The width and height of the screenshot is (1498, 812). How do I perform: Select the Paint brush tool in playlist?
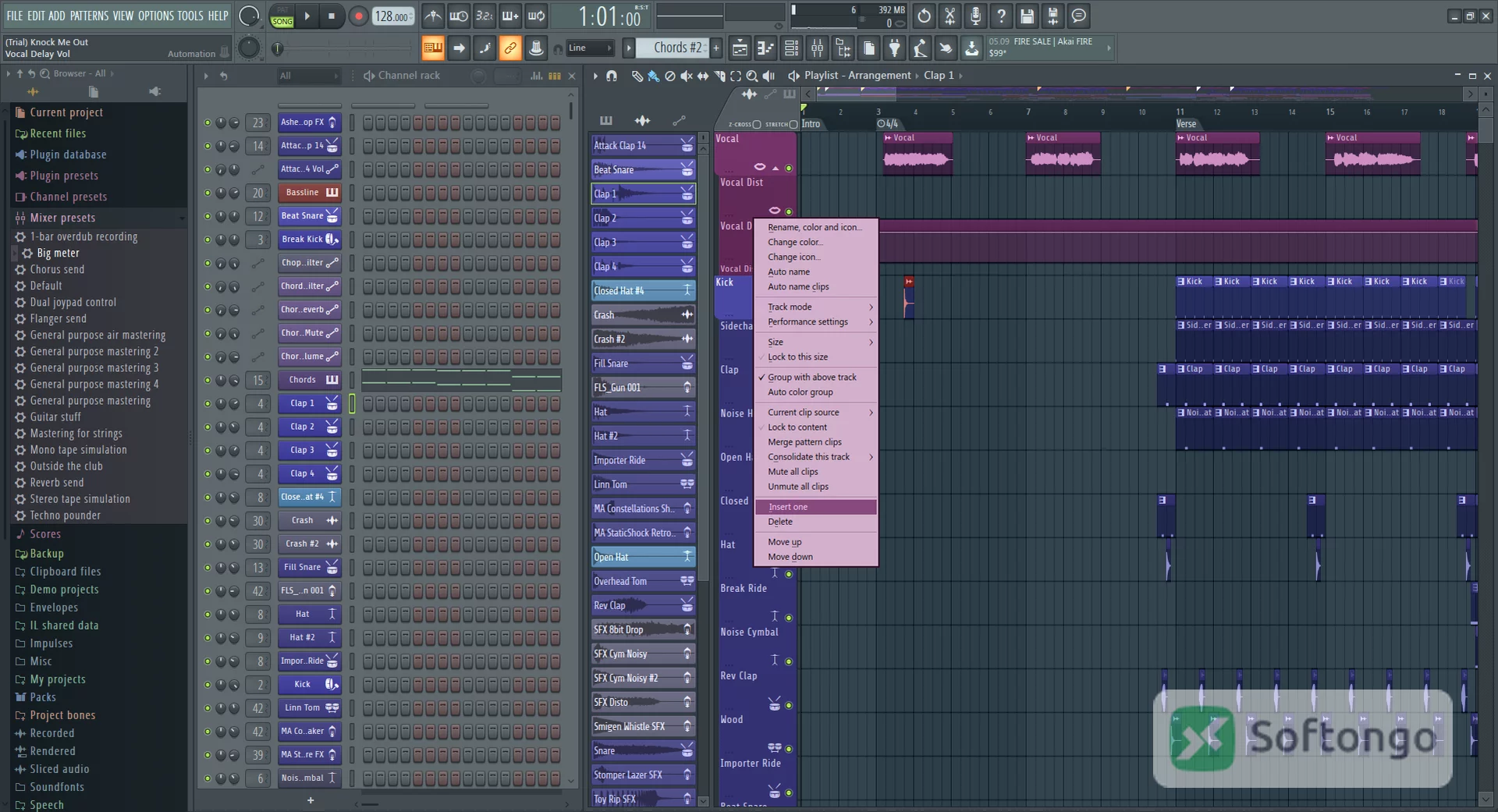[x=654, y=76]
